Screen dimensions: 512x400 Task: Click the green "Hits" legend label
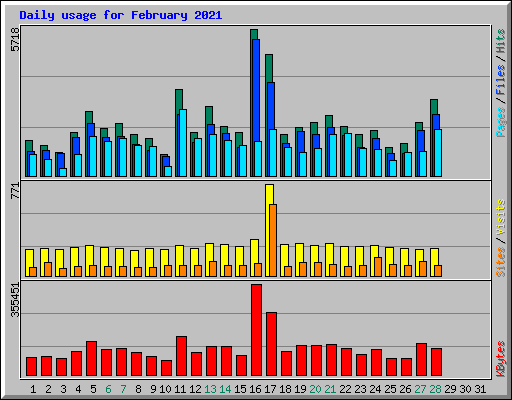tap(501, 41)
